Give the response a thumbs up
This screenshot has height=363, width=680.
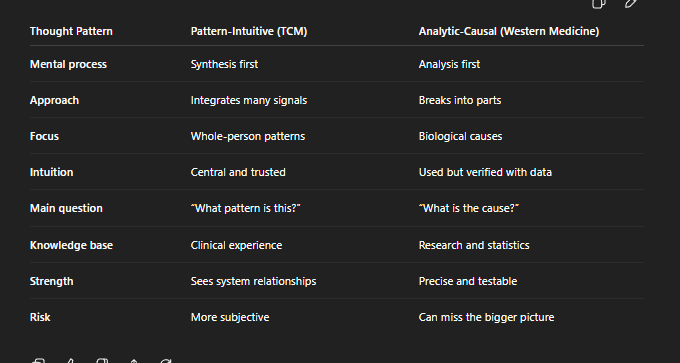click(70, 360)
